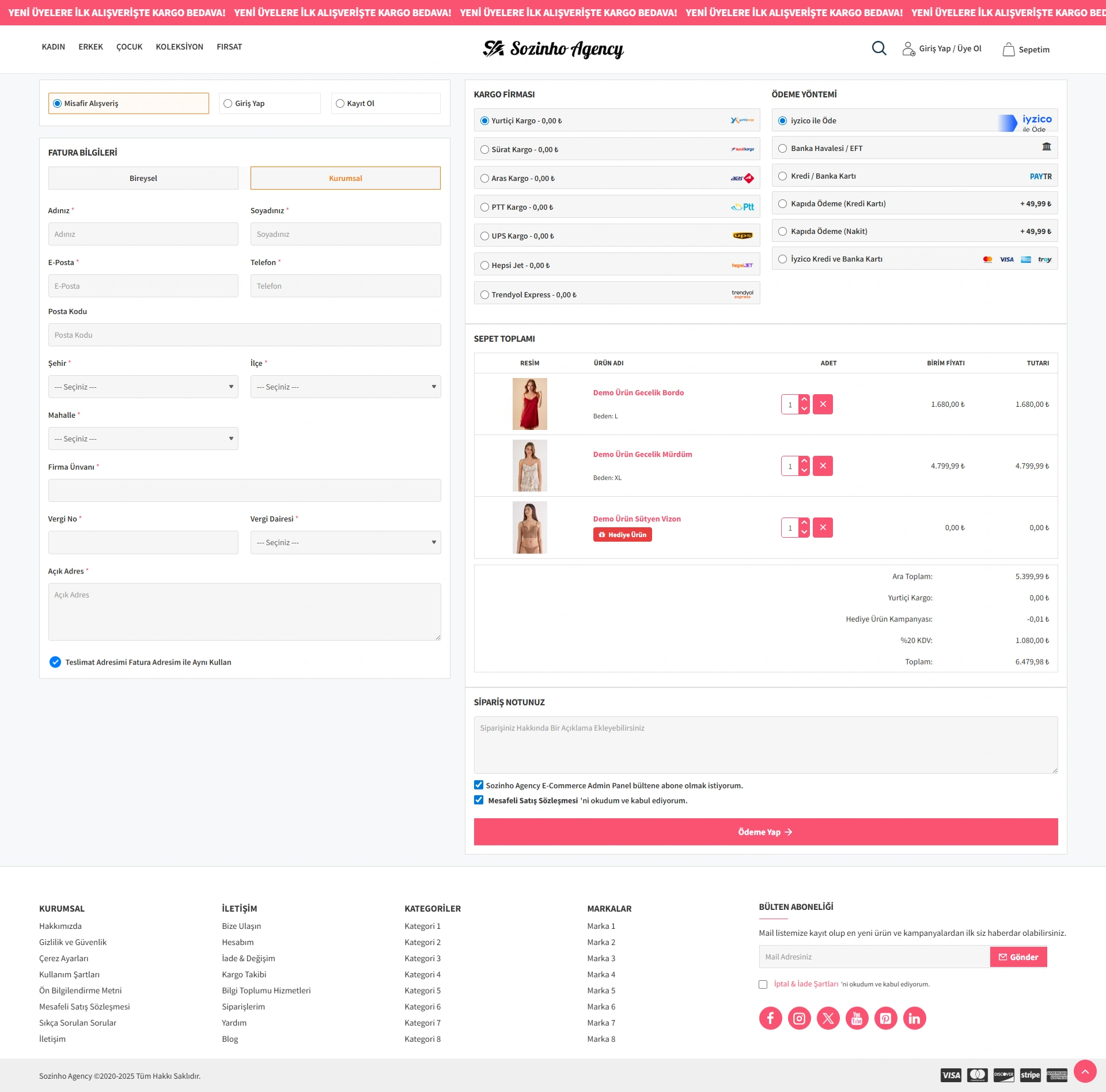Open the Instagram social icon
1106x1092 pixels.
[x=799, y=1018]
